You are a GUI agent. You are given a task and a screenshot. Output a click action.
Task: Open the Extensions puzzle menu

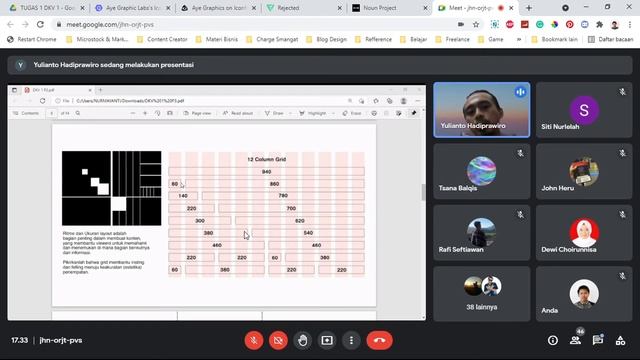(x=599, y=24)
